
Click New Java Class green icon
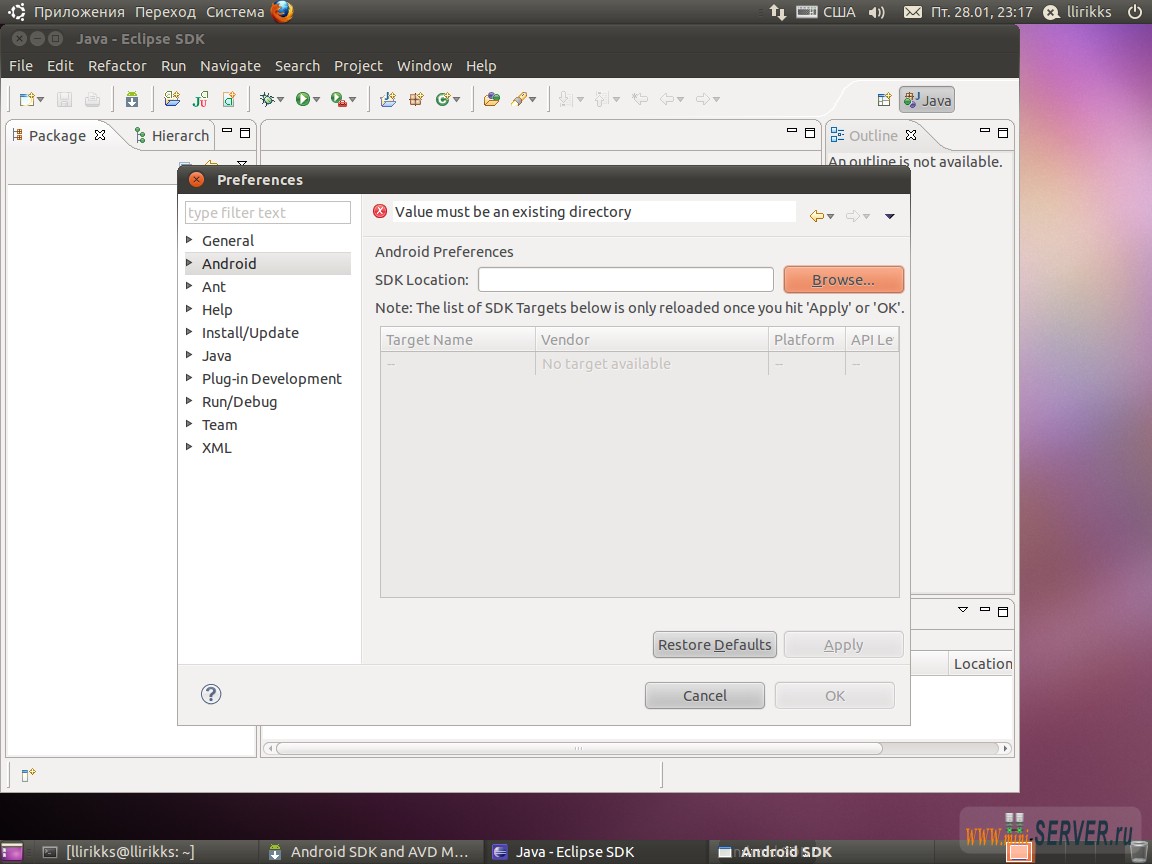[x=443, y=99]
